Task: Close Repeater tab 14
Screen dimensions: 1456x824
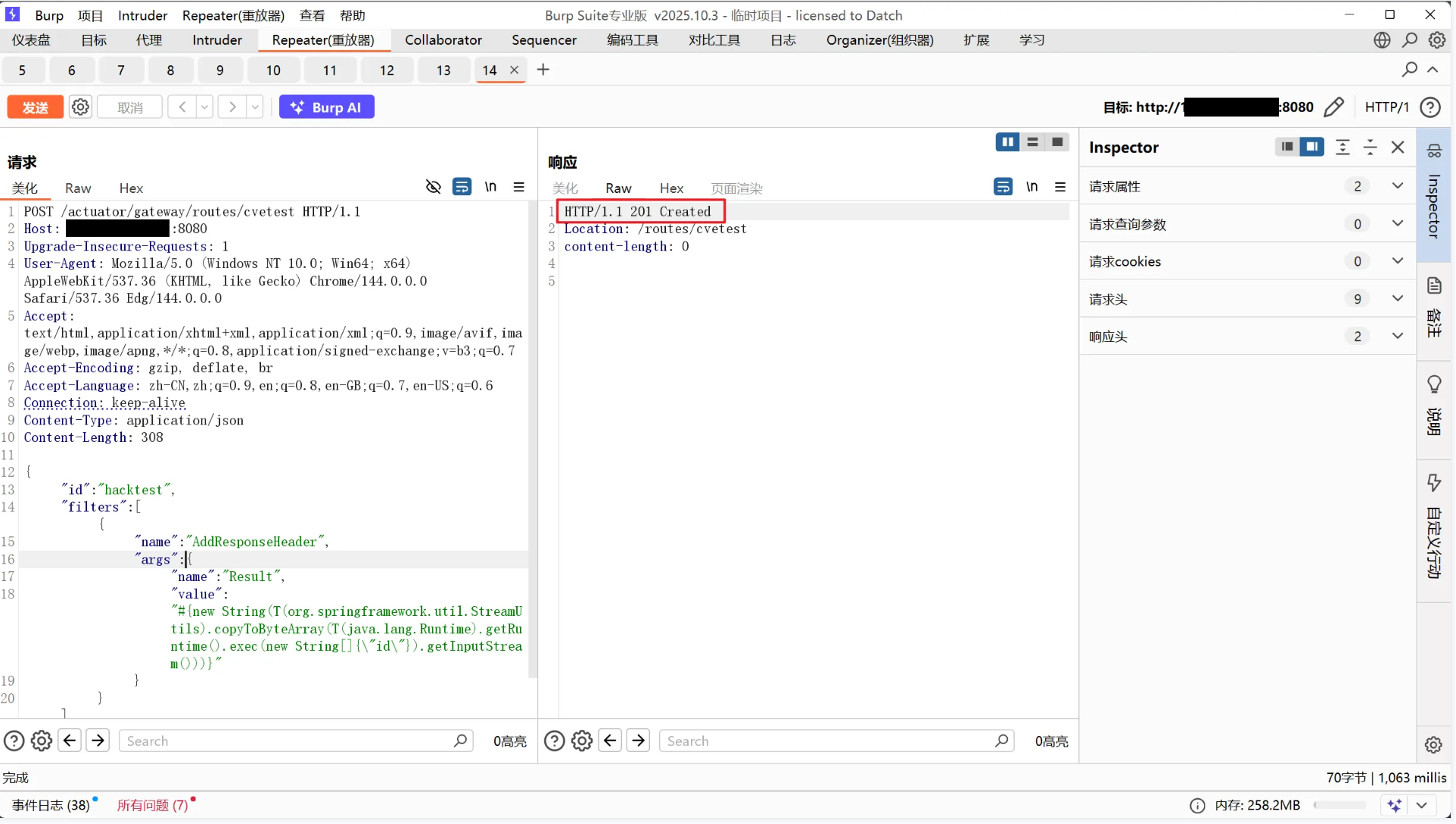Action: (x=515, y=70)
